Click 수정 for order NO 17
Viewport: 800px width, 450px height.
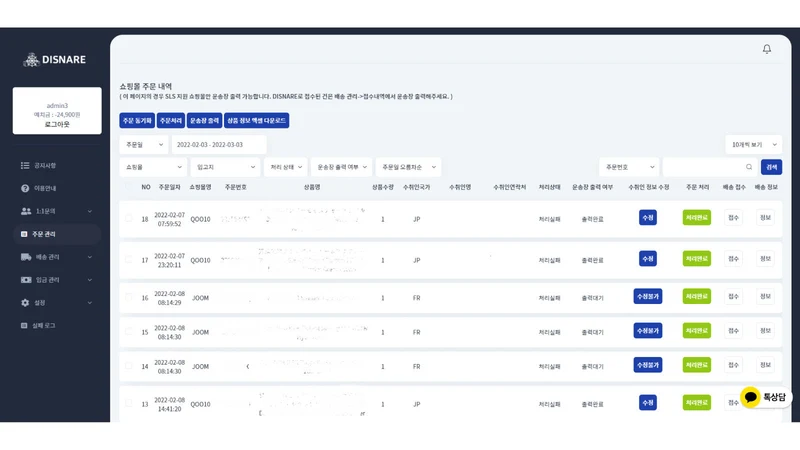point(647,259)
